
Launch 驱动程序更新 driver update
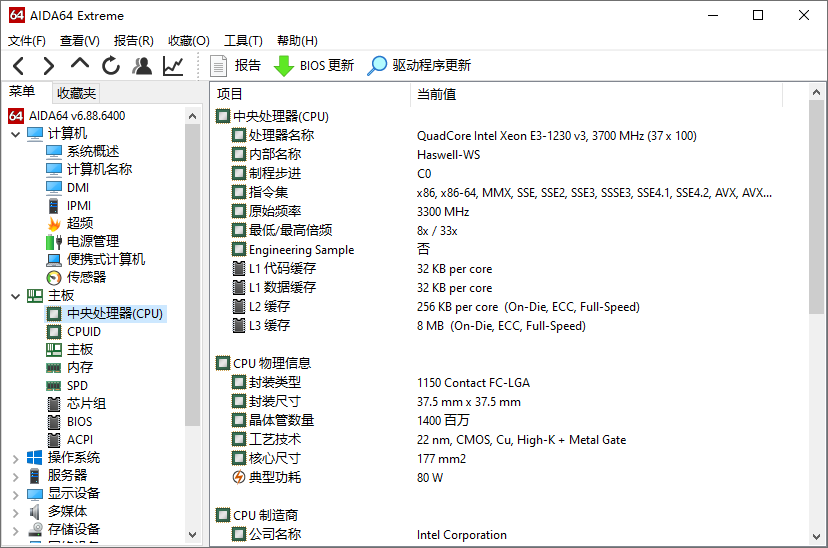coord(419,65)
